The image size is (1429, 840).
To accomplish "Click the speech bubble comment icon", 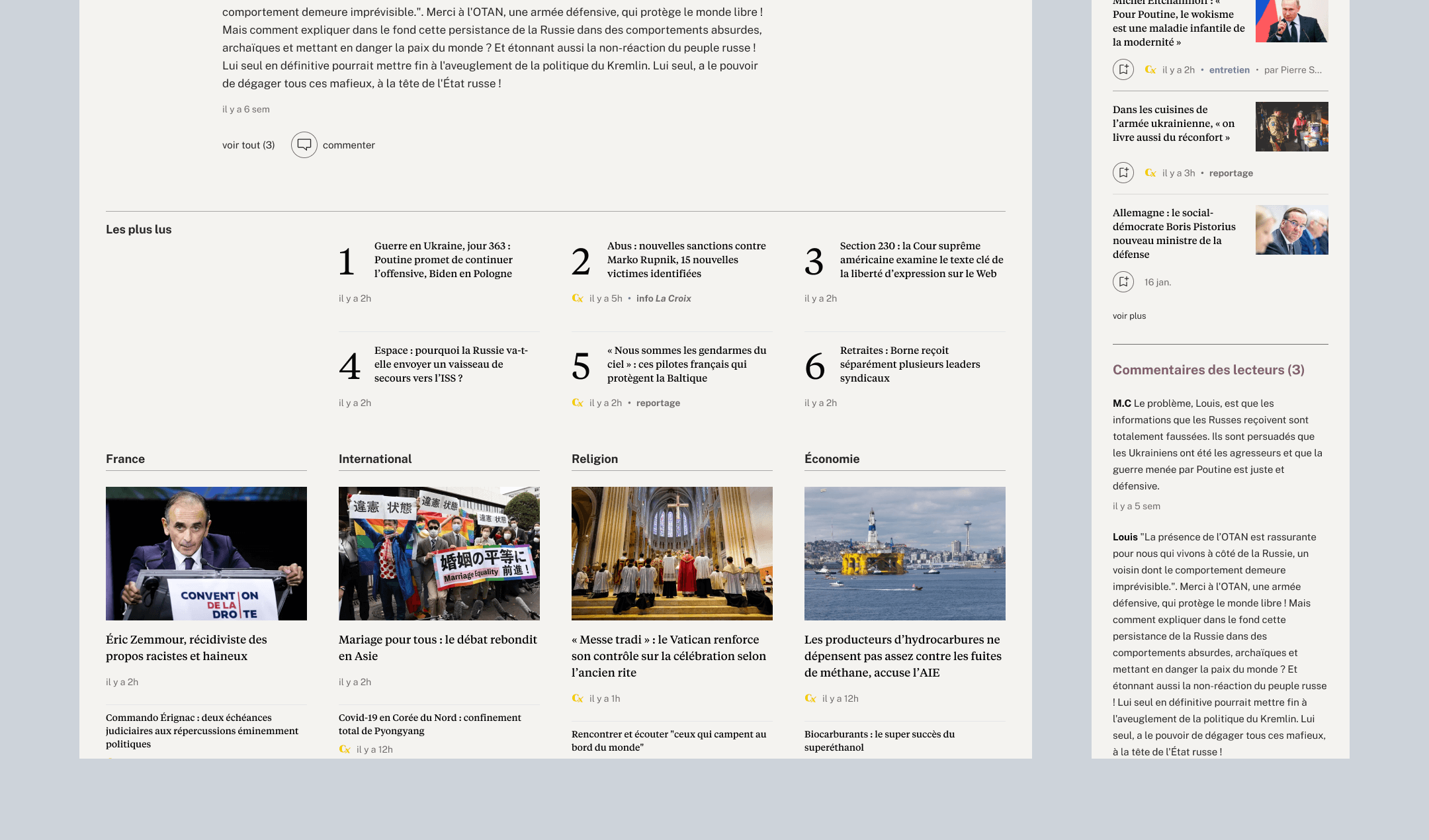I will [x=304, y=145].
